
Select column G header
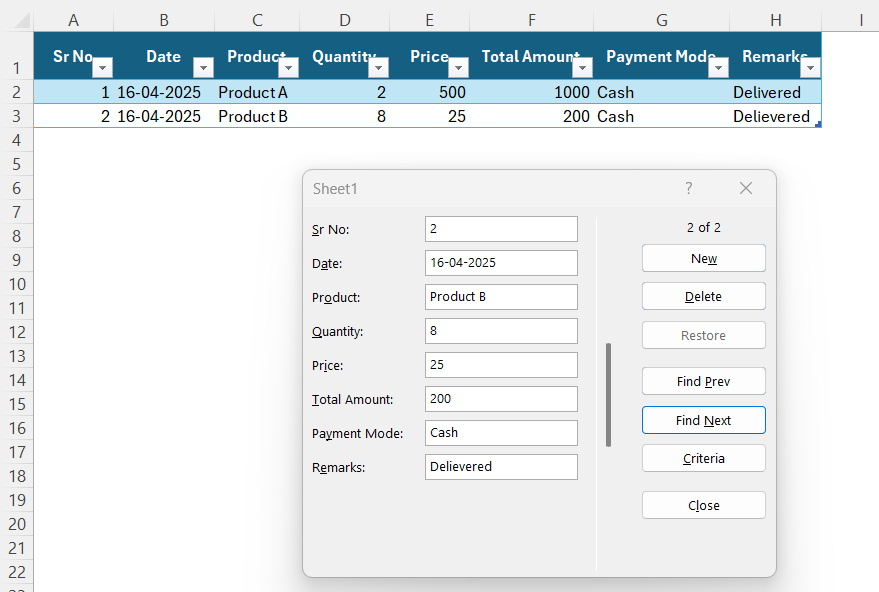pyautogui.click(x=661, y=21)
